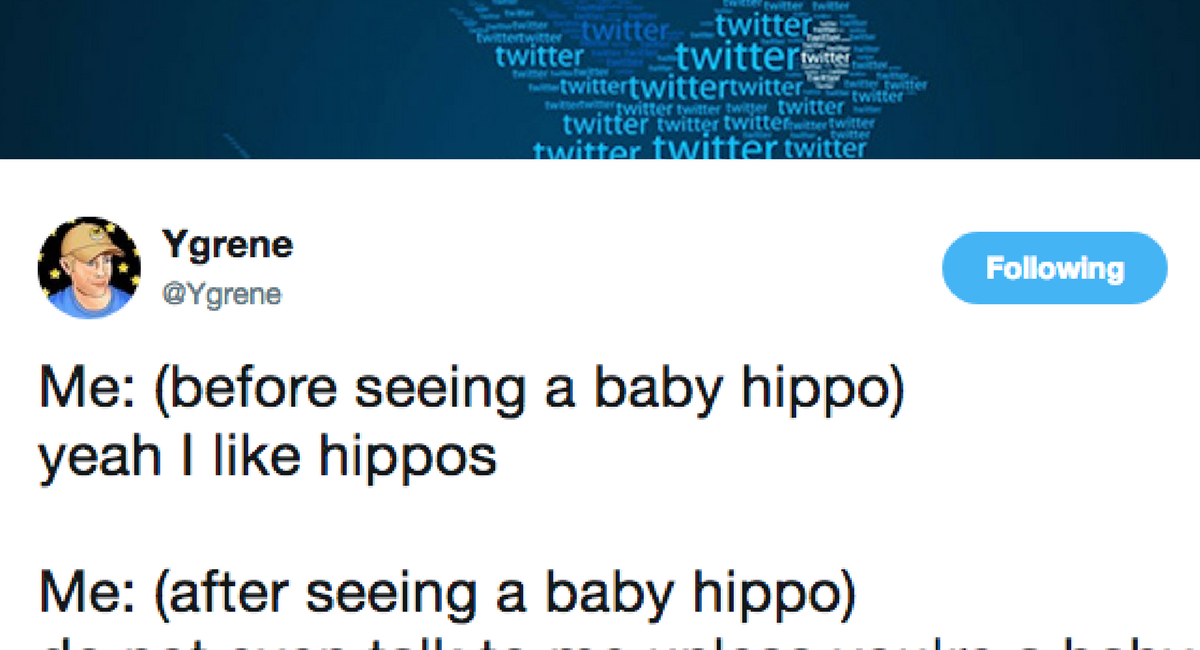Toggle follow state on the Following button
The image size is (1200, 650).
1053,267
